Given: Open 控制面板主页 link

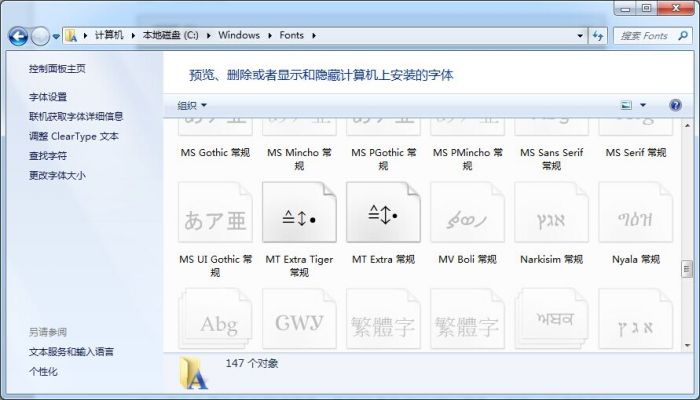Looking at the screenshot, I should (57, 68).
